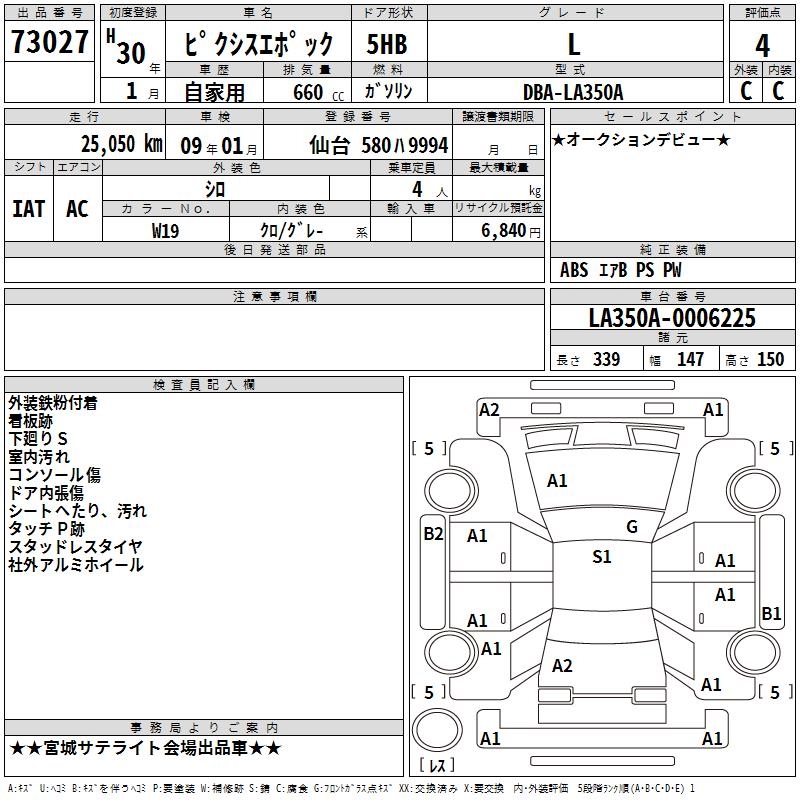This screenshot has width=800, height=800.
Task: Select the ★★宮城サテライト会場出品車★★ notice
Action: click(x=145, y=748)
